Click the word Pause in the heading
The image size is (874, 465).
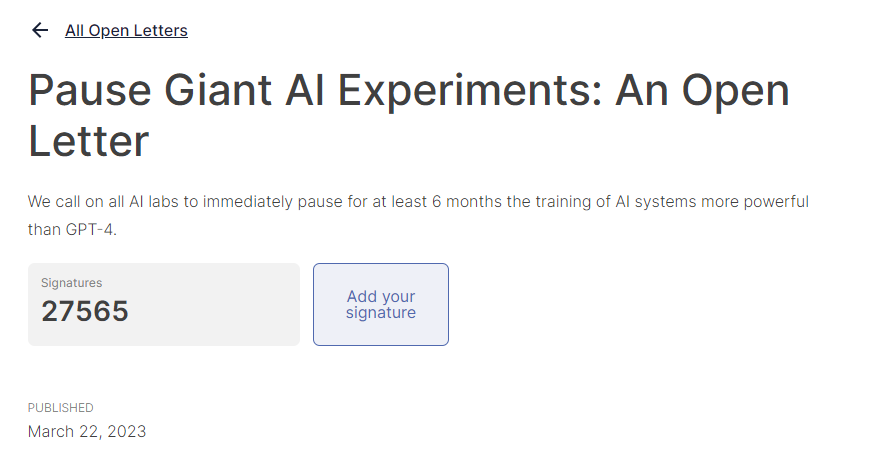pyautogui.click(x=90, y=90)
